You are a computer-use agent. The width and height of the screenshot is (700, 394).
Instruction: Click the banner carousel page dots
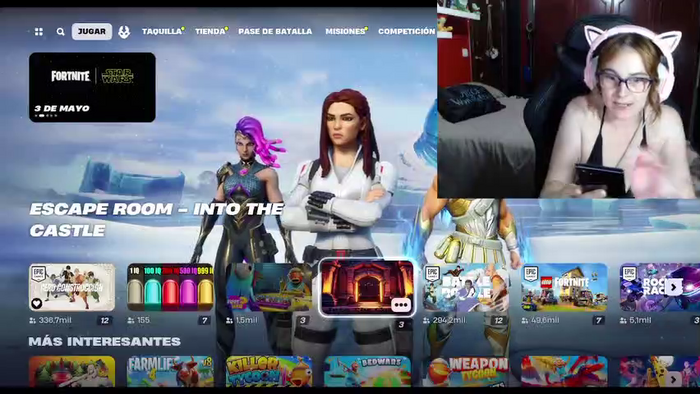(46, 116)
